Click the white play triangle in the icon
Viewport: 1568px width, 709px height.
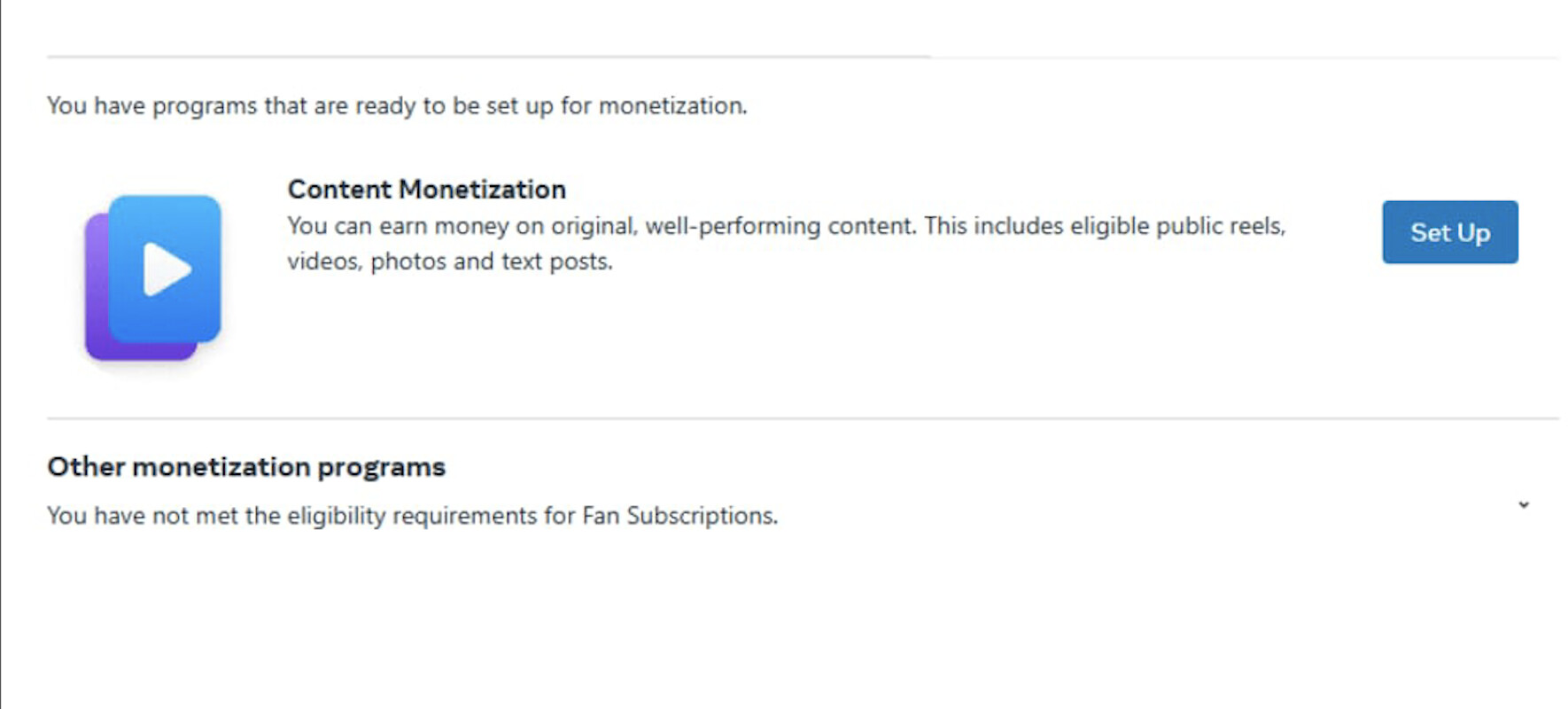[167, 269]
